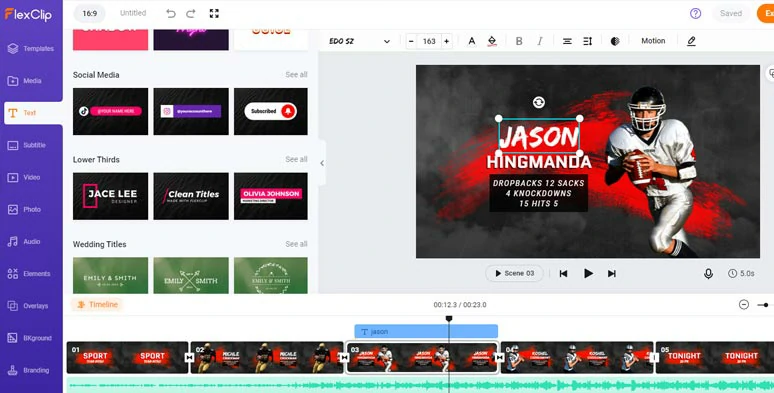Screen dimensions: 774x393
Task: Open the help question mark icon
Action: point(696,13)
